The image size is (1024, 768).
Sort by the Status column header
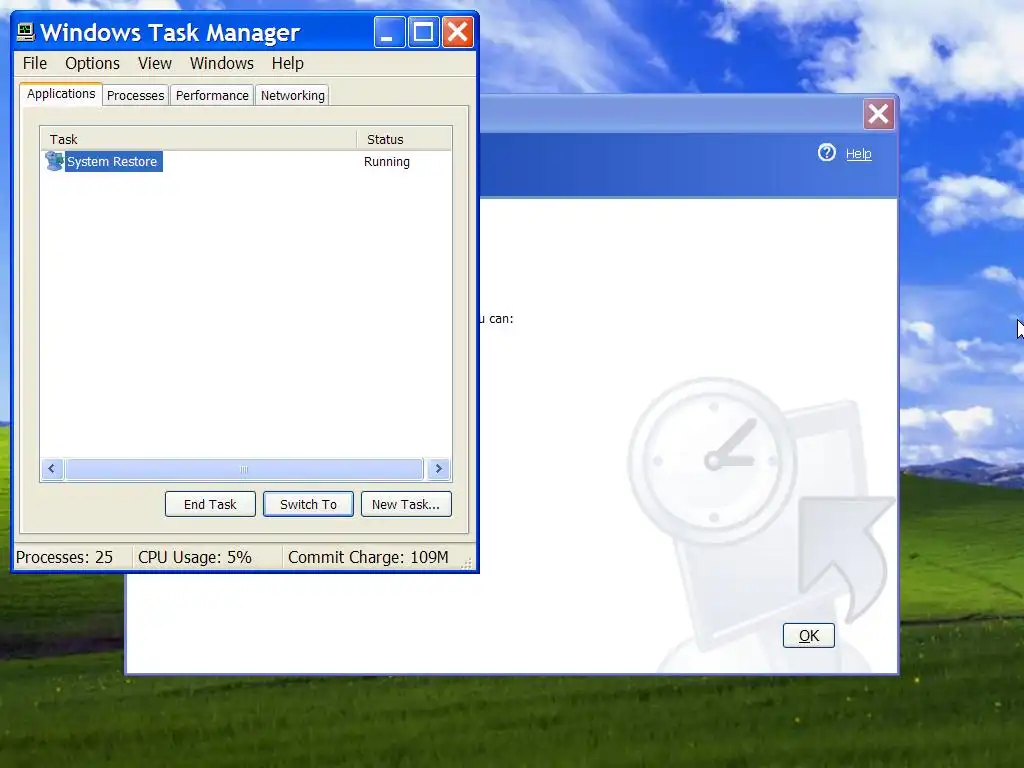point(404,139)
